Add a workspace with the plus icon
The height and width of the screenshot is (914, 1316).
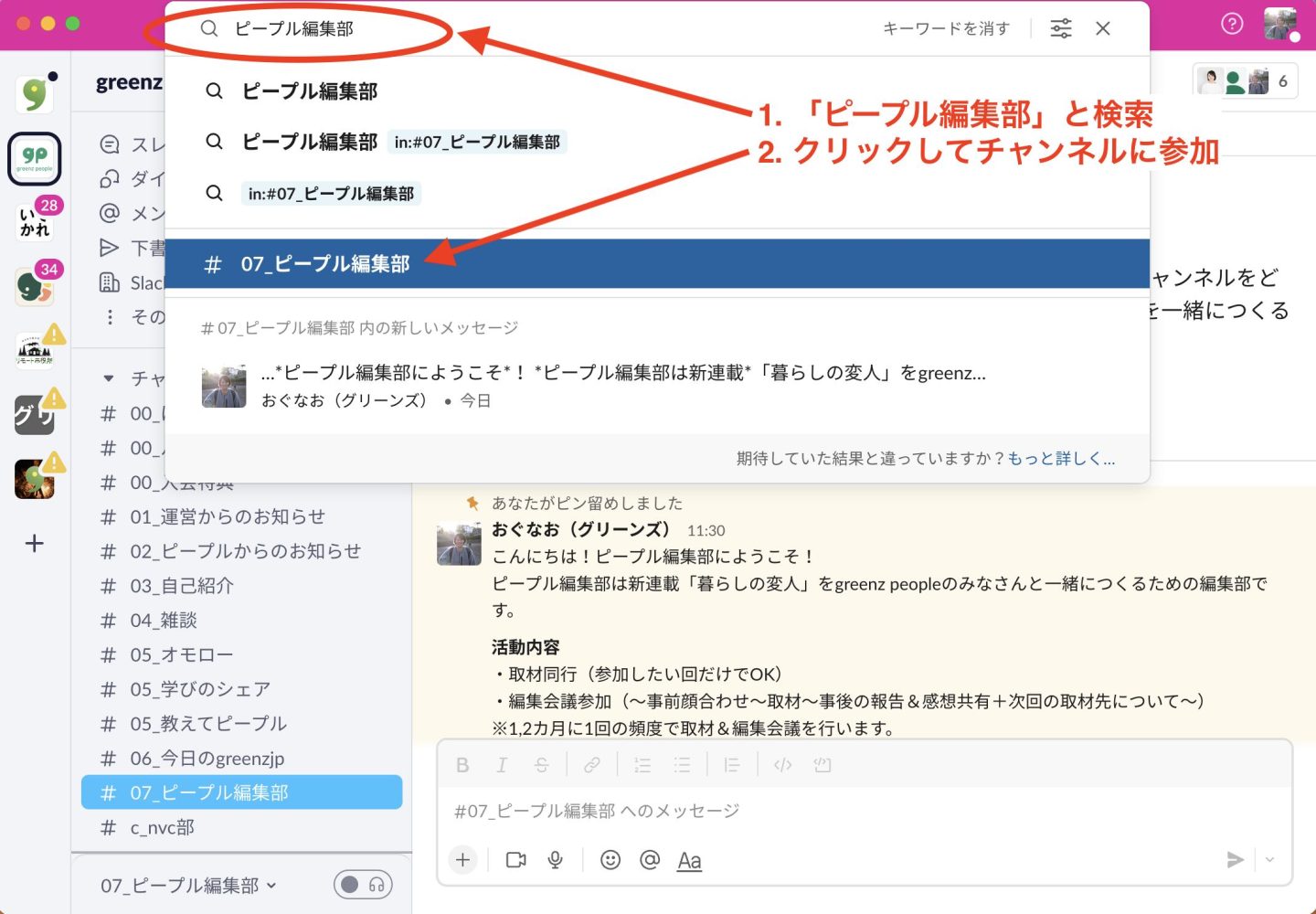coord(35,543)
